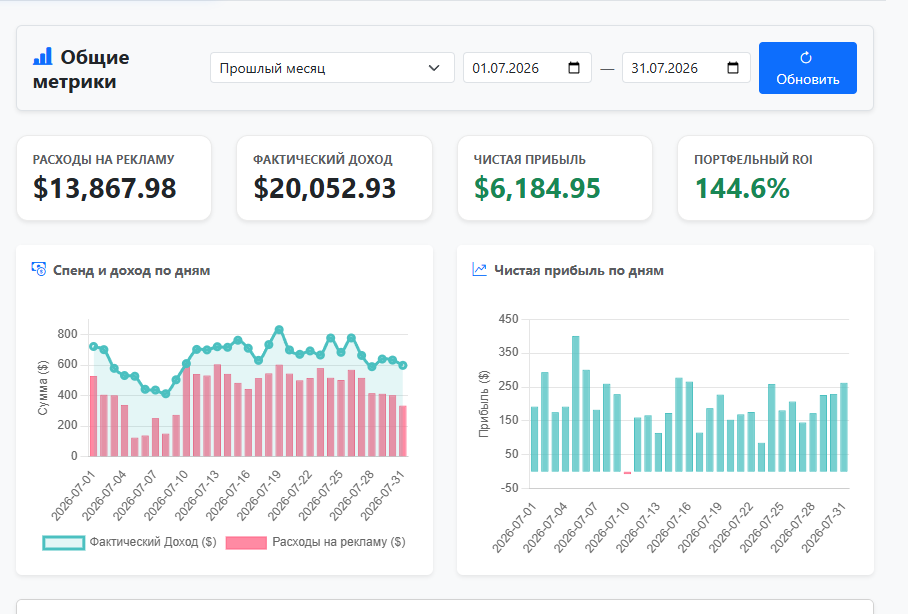Click the 450 tick label on the profit chart

point(508,319)
